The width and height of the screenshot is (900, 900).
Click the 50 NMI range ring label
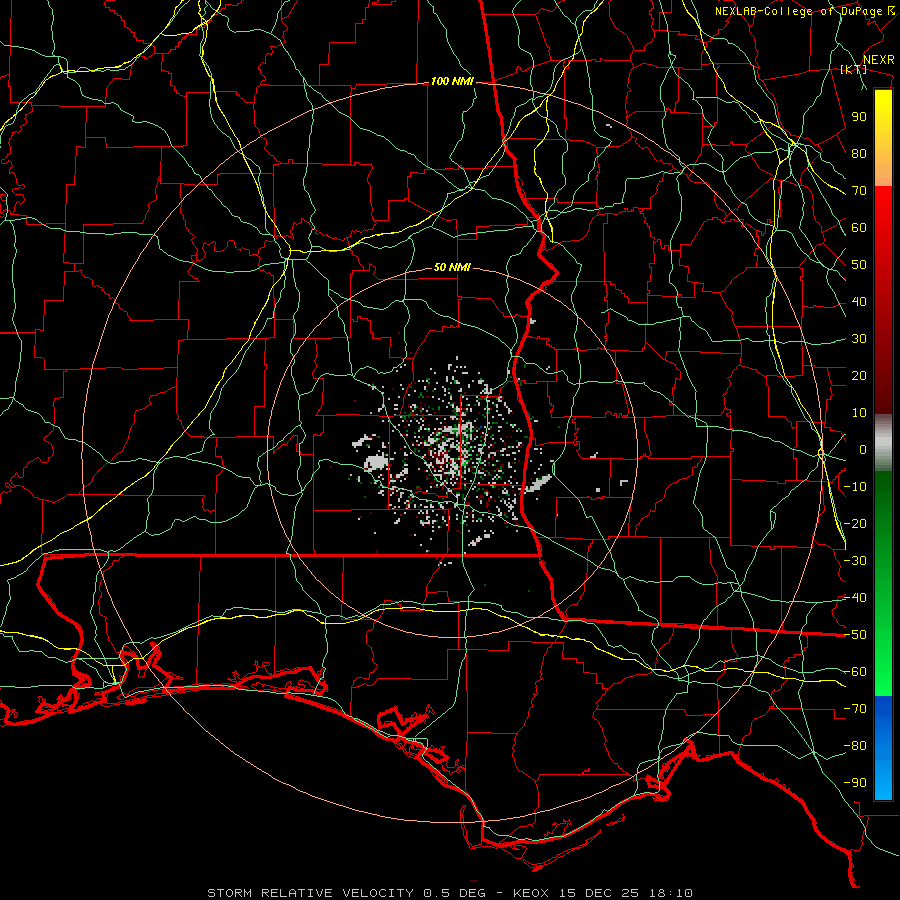pyautogui.click(x=452, y=267)
